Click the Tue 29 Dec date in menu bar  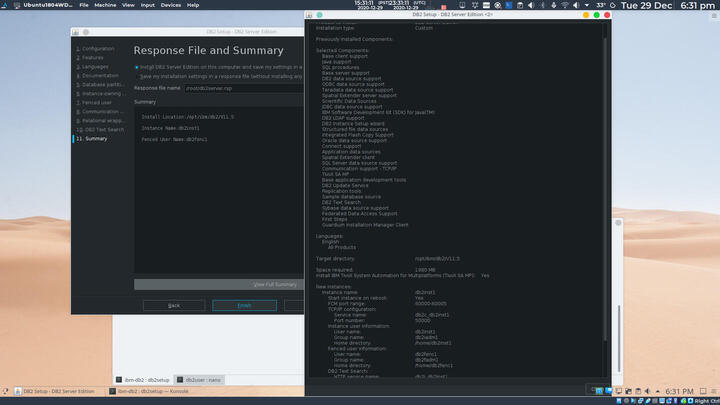[x=647, y=6]
